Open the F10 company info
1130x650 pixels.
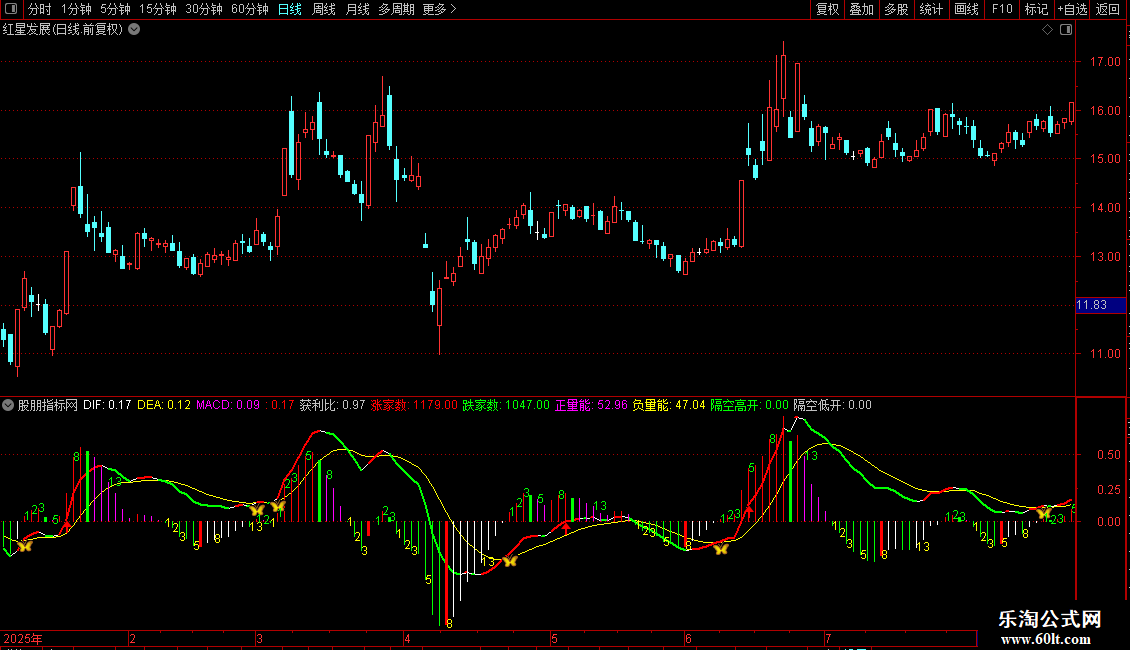[x=1002, y=9]
